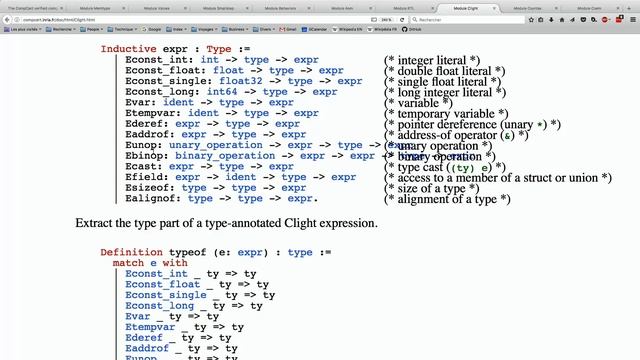Click text "Extract the type part" sentence

[x=227, y=223]
